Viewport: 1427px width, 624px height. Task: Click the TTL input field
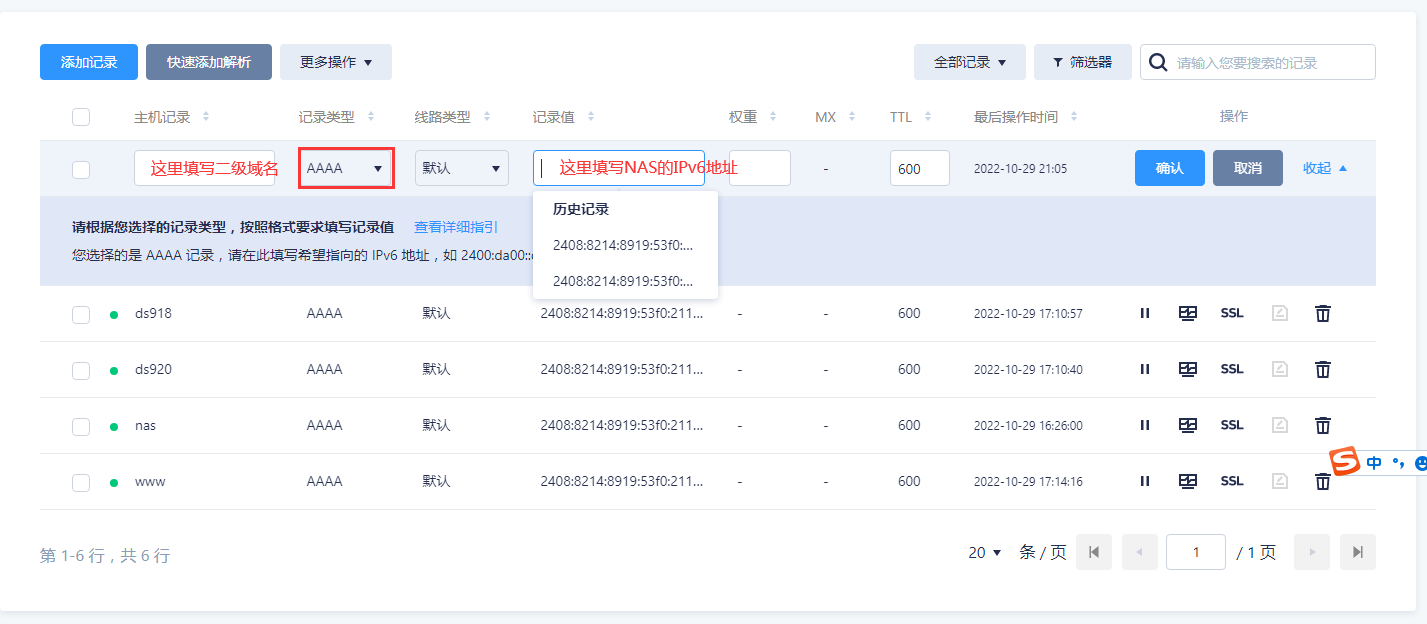pos(919,168)
